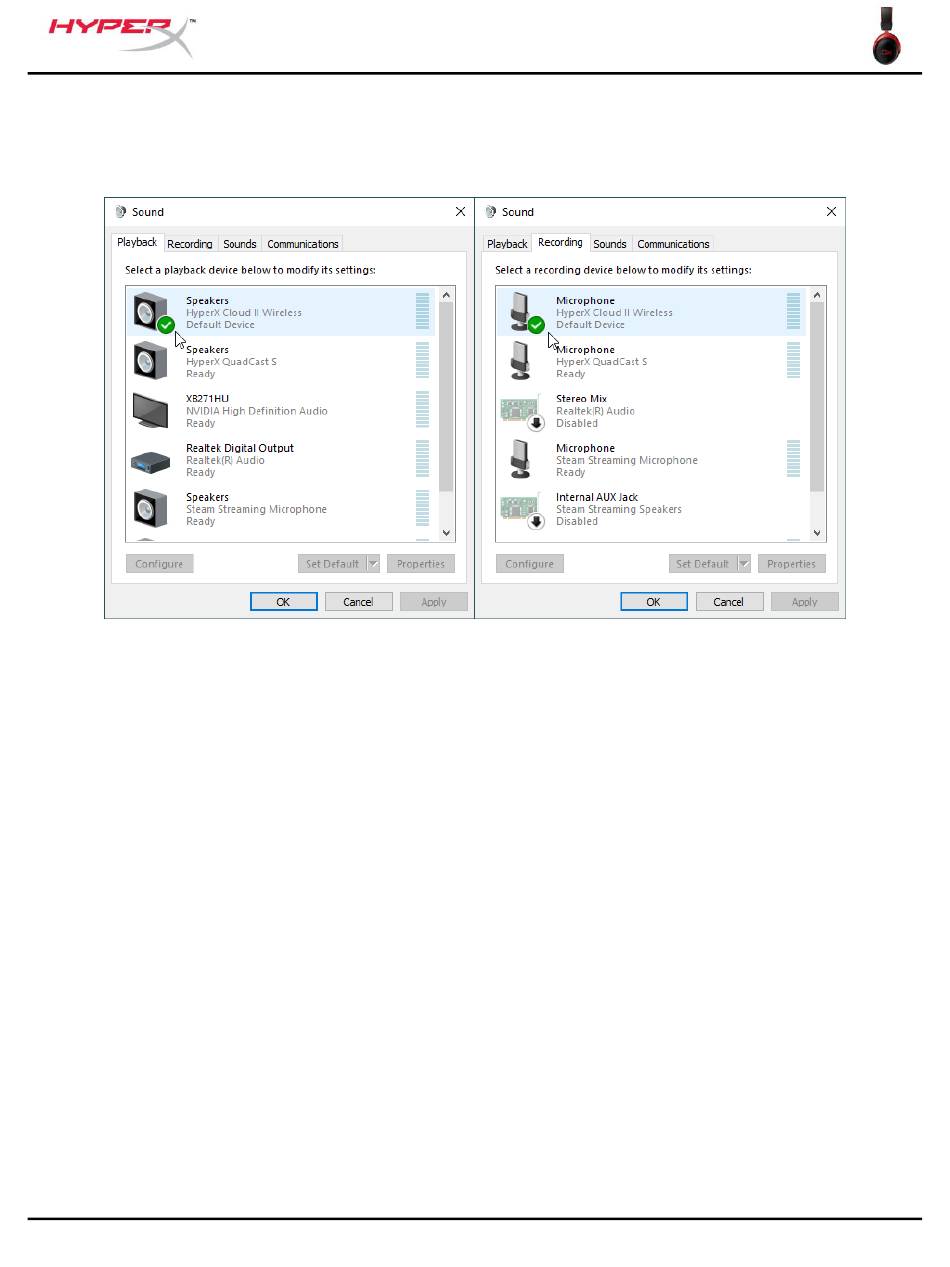Click 'Realtek(R) Audio' under Stereo Mix

(x=595, y=411)
